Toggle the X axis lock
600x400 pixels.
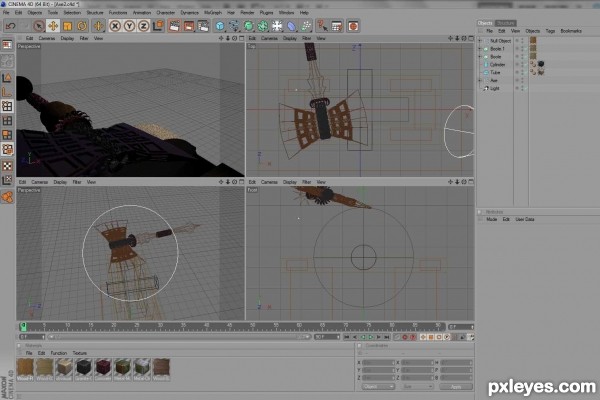pyautogui.click(x=115, y=26)
